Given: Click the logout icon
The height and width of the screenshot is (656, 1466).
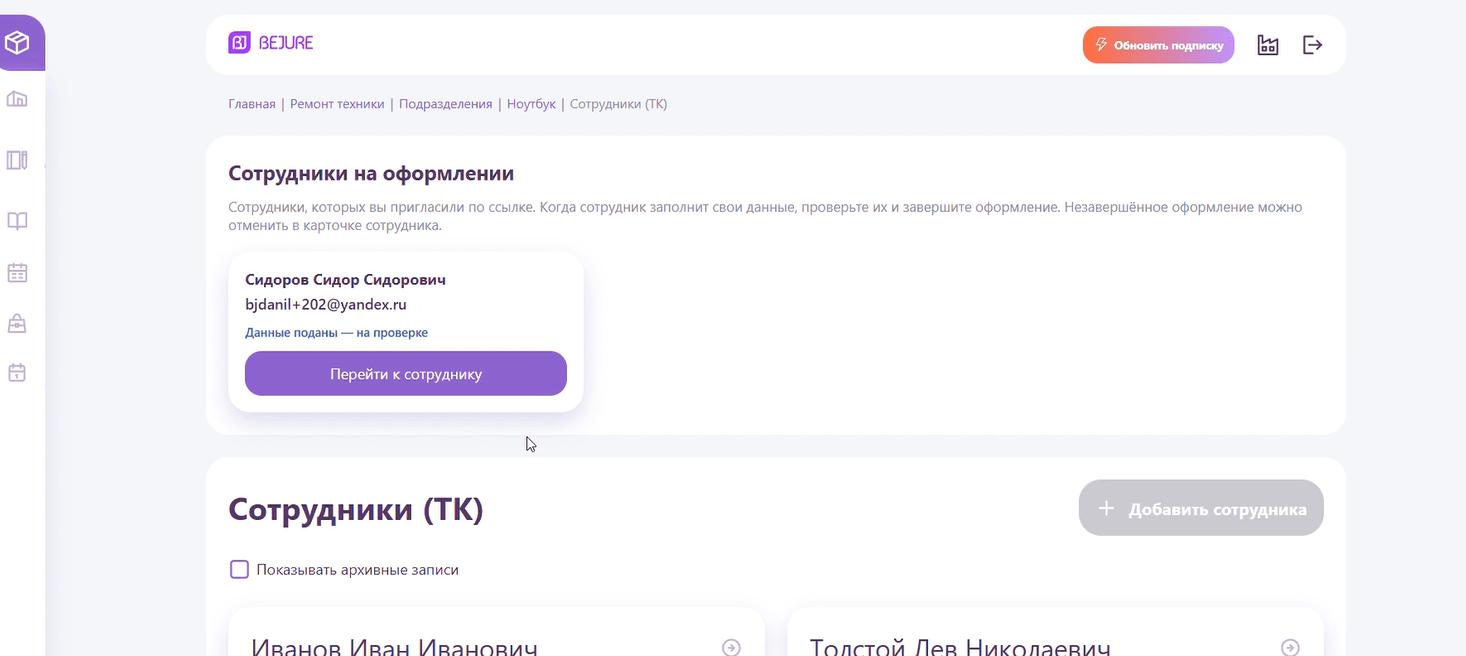Looking at the screenshot, I should pos(1313,45).
